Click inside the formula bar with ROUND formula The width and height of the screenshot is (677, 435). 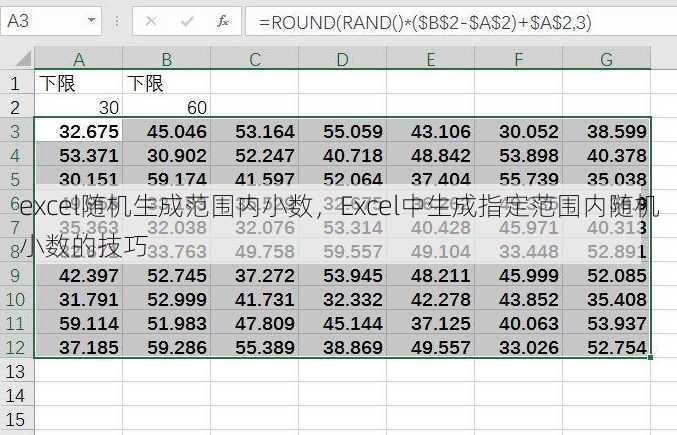(461, 22)
